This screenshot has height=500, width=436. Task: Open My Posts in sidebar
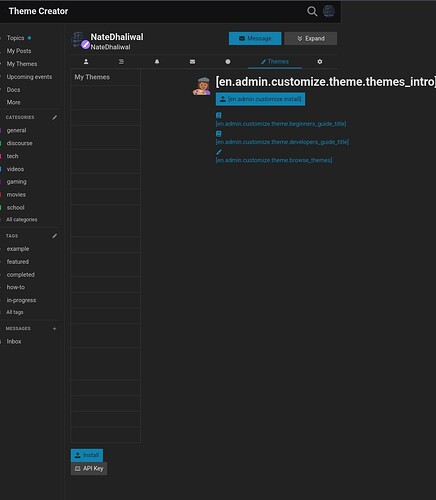click(19, 51)
